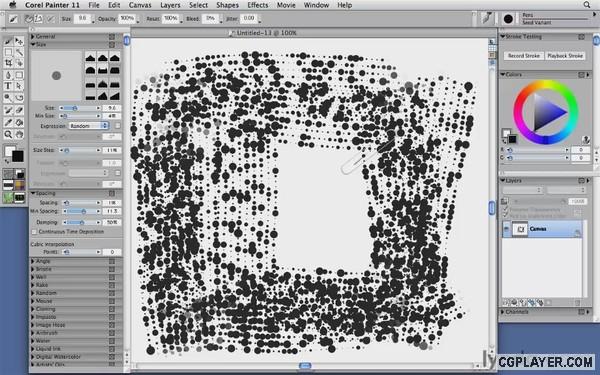Open the Movie menu
Image resolution: width=600 pixels, height=375 pixels.
coord(286,5)
